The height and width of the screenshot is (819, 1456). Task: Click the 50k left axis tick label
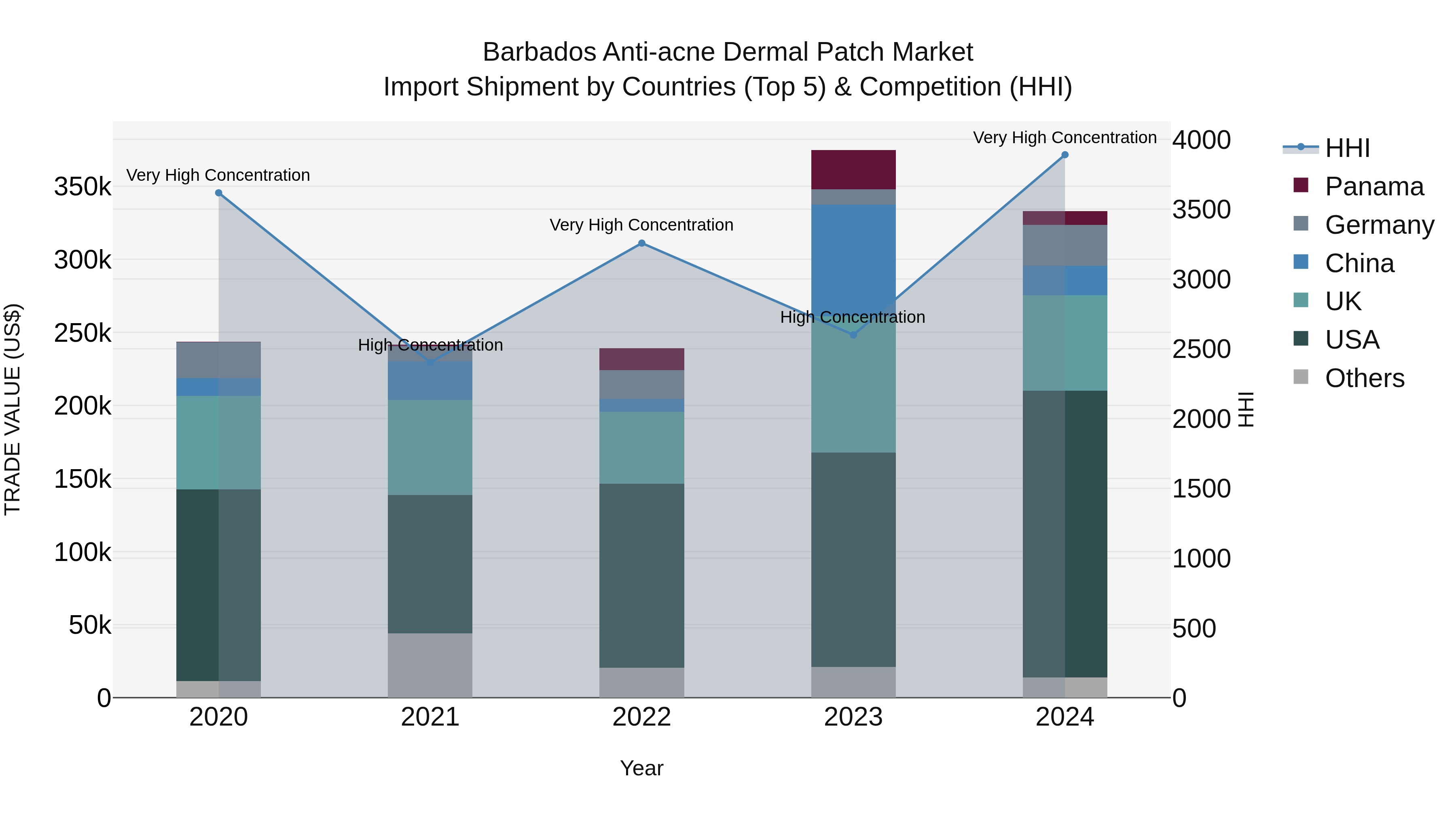pyautogui.click(x=90, y=625)
